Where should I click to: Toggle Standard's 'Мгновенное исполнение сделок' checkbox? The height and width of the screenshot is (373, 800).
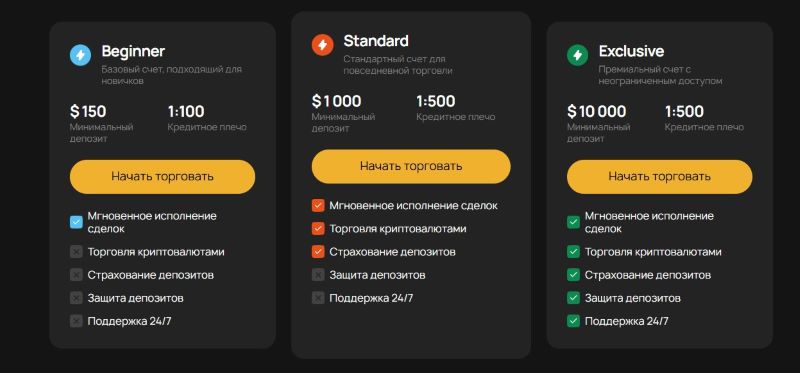(318, 206)
